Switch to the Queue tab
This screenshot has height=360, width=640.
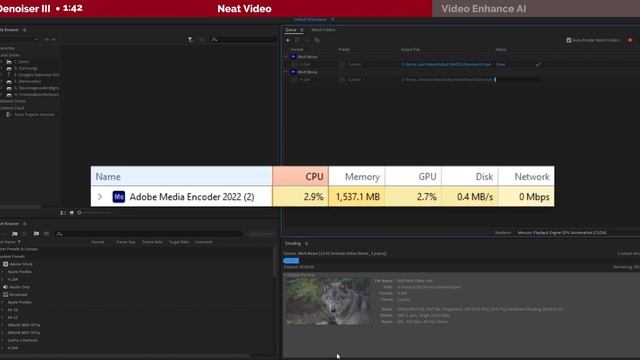290,30
